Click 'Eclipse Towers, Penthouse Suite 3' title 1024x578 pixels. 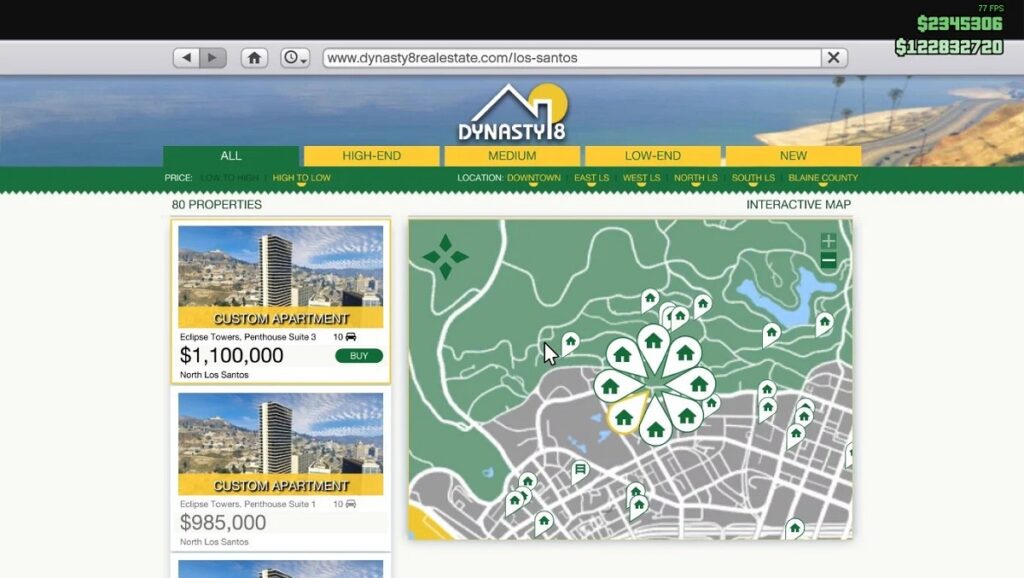click(248, 337)
